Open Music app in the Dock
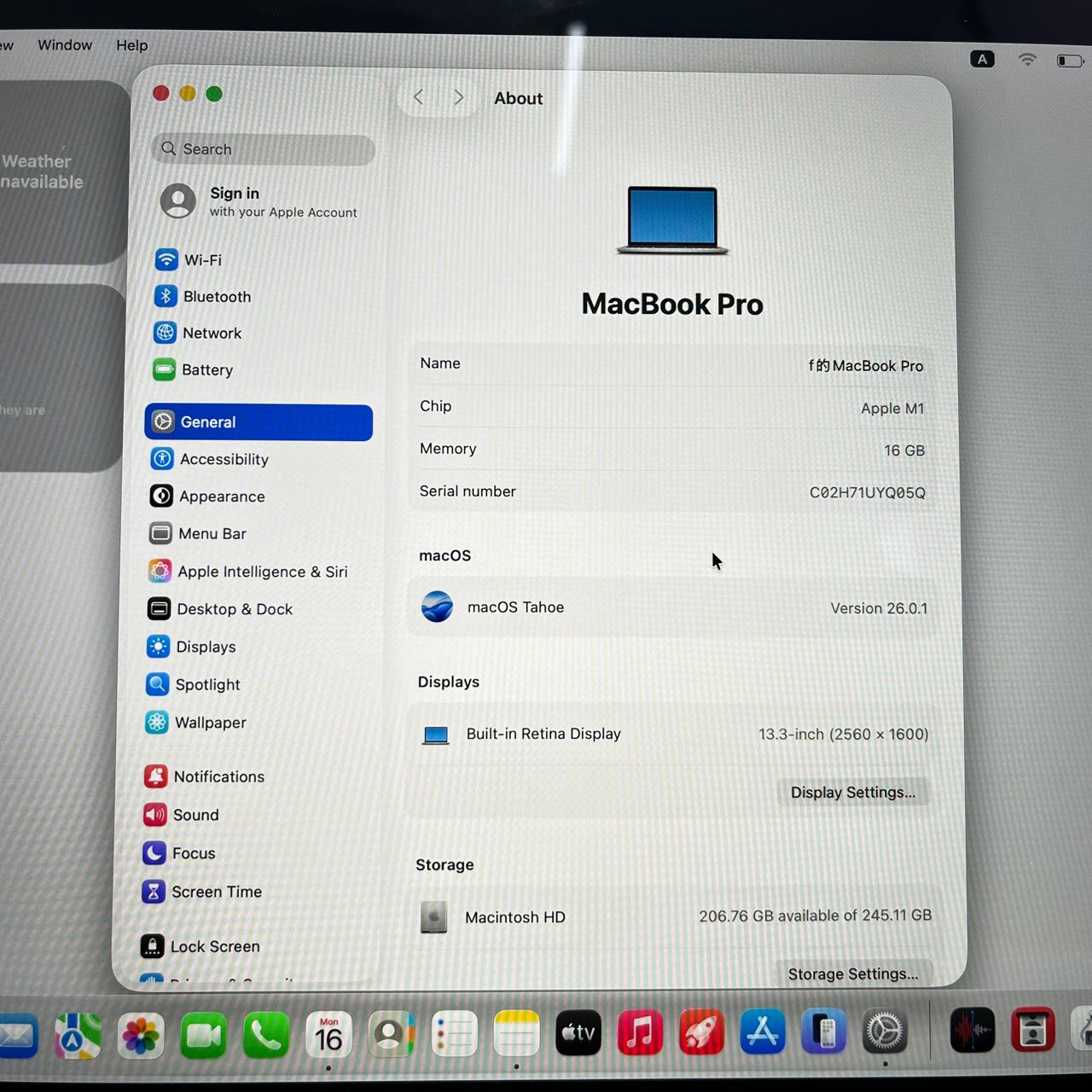1092x1092 pixels. tap(640, 1032)
